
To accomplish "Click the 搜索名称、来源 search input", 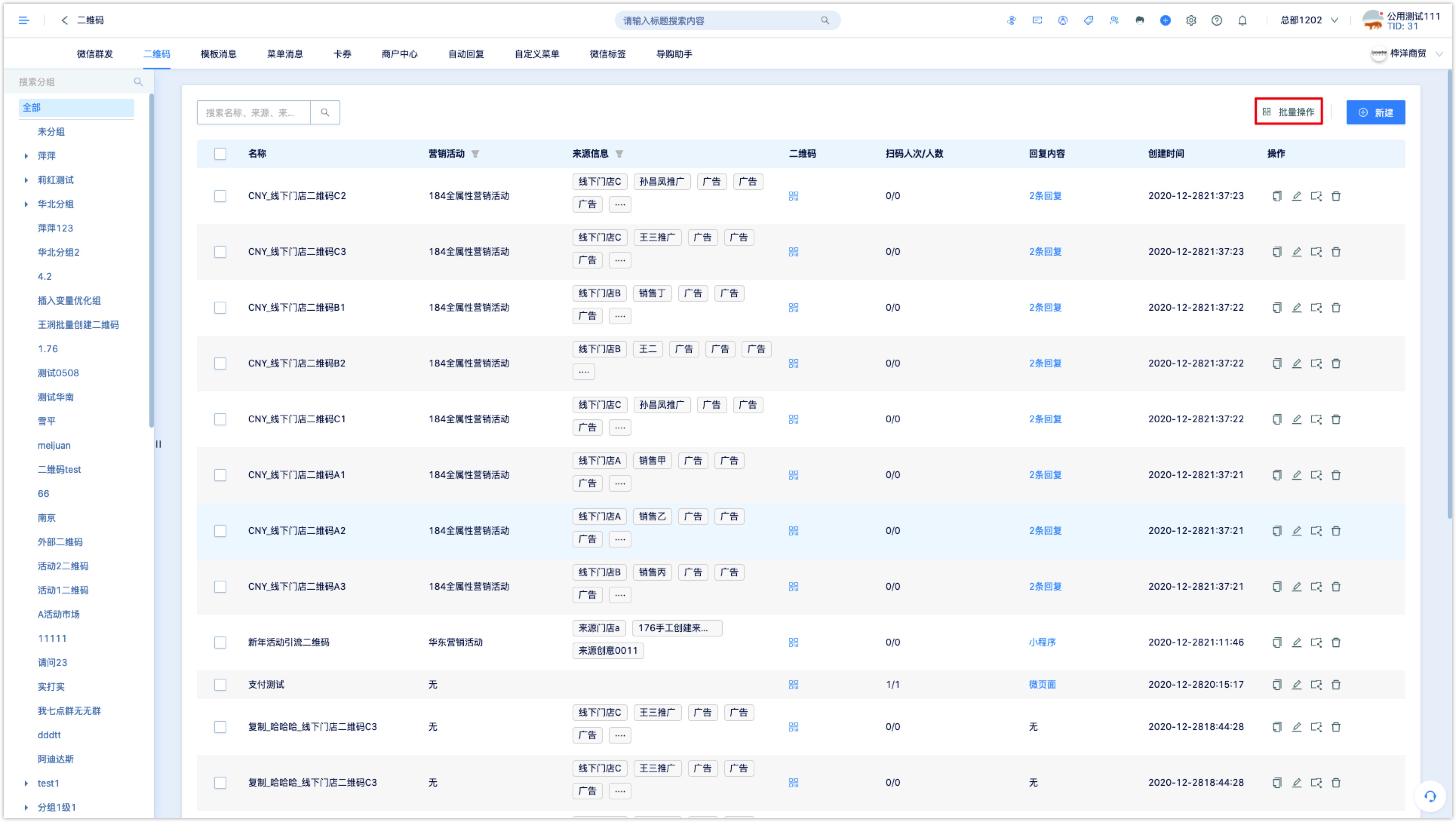I will (253, 112).
